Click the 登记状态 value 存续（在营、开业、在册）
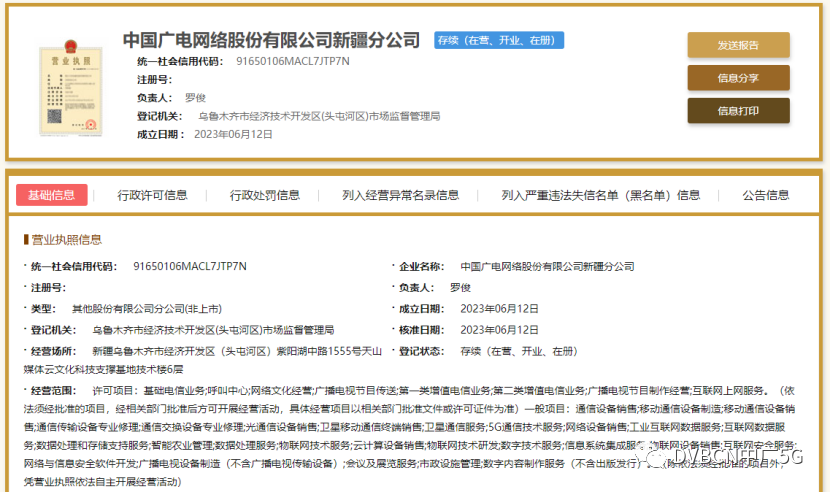This screenshot has width=830, height=492. (519, 351)
